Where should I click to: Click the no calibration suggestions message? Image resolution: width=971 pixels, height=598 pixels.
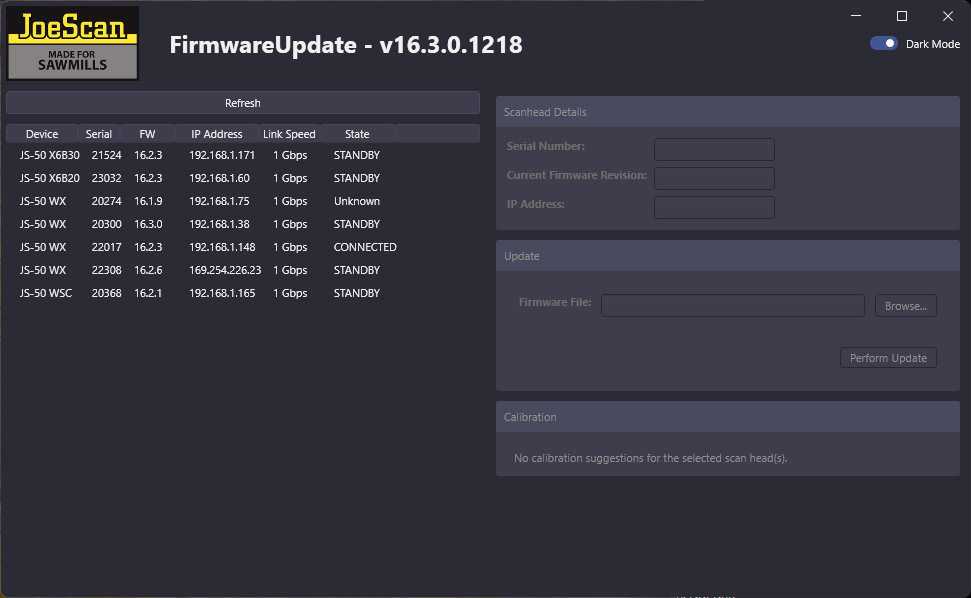pos(650,458)
